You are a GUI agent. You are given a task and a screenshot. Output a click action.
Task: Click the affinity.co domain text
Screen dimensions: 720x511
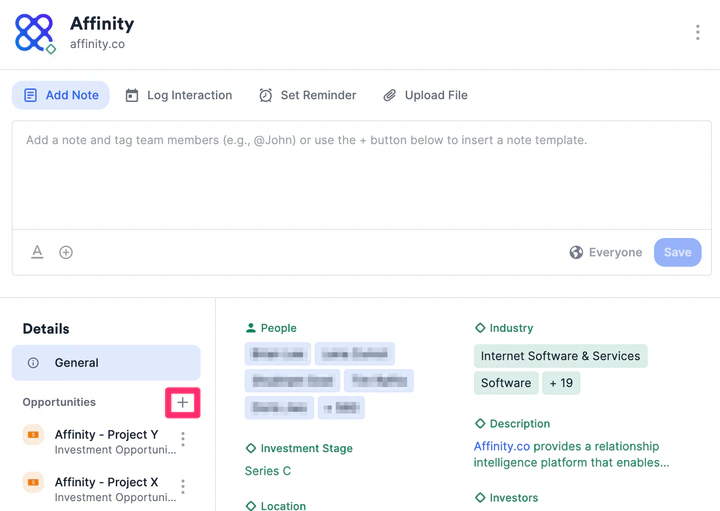(97, 44)
